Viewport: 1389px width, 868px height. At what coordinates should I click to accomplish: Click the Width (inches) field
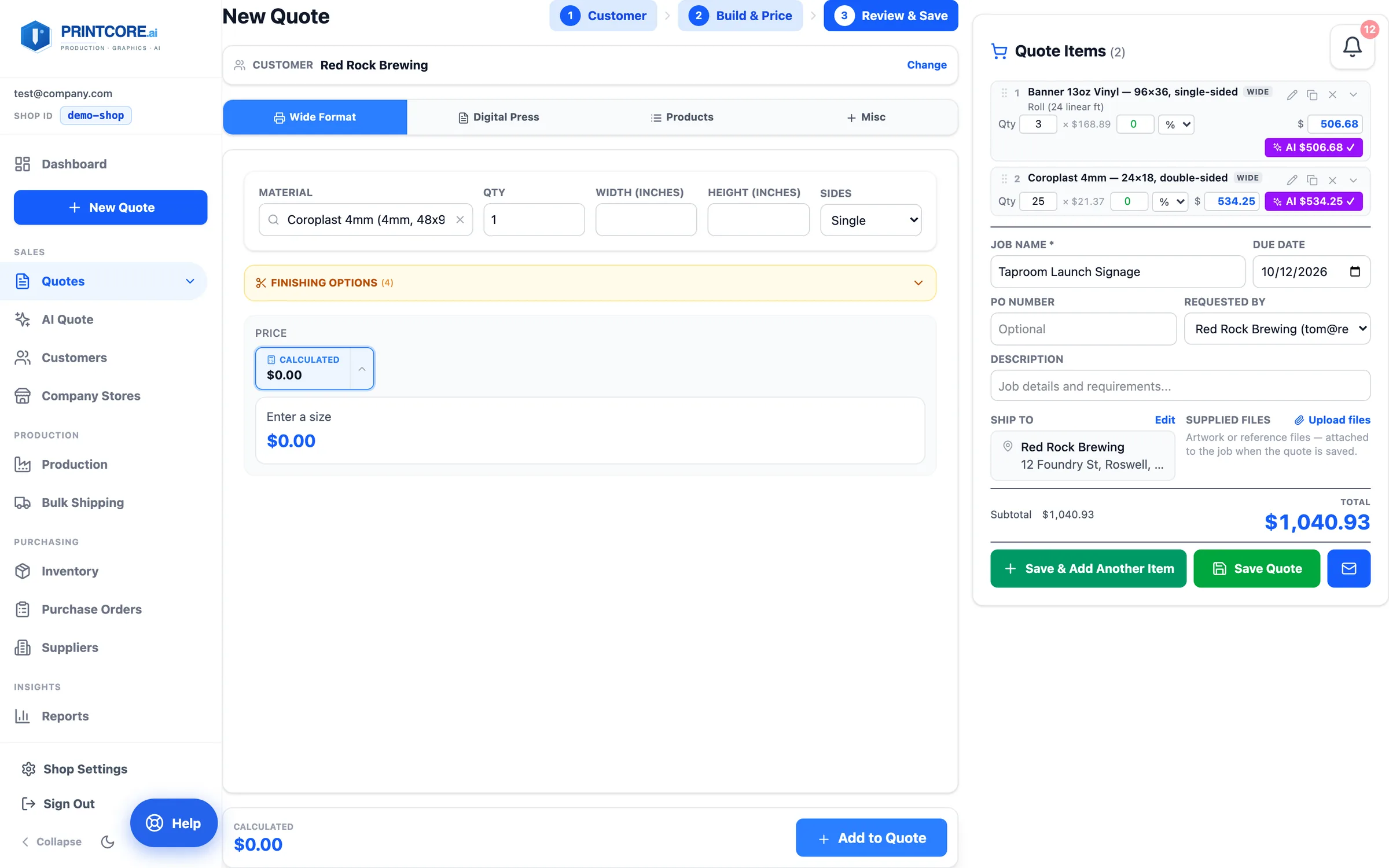(646, 220)
